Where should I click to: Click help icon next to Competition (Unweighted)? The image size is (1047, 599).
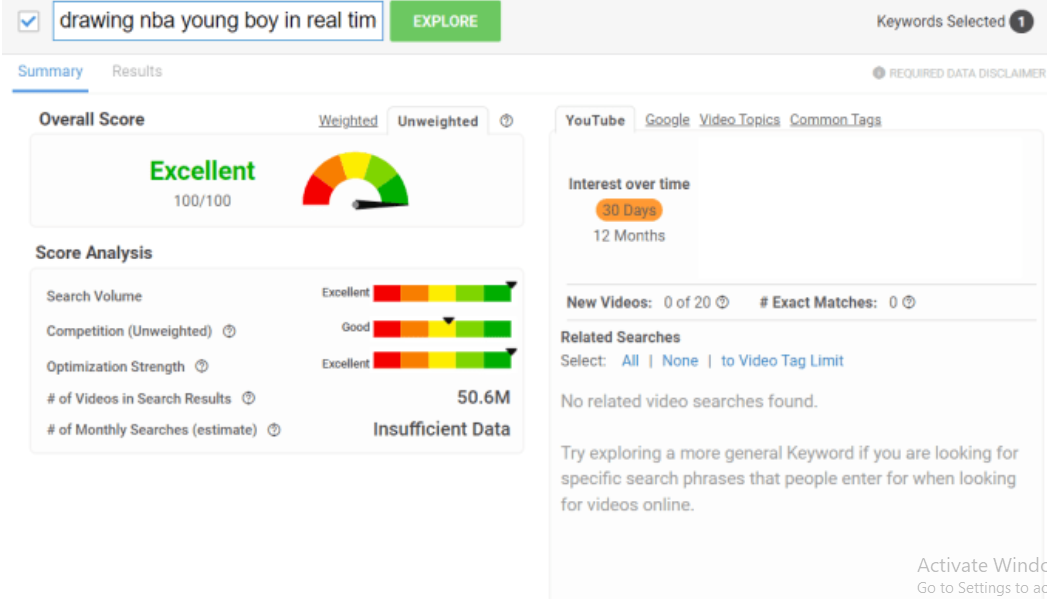[229, 331]
